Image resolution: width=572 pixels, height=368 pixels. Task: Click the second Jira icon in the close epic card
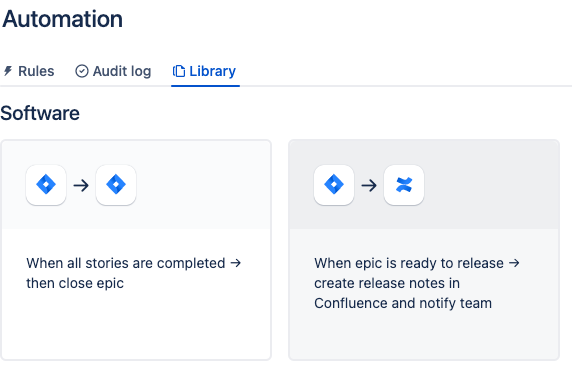pyautogui.click(x=116, y=185)
